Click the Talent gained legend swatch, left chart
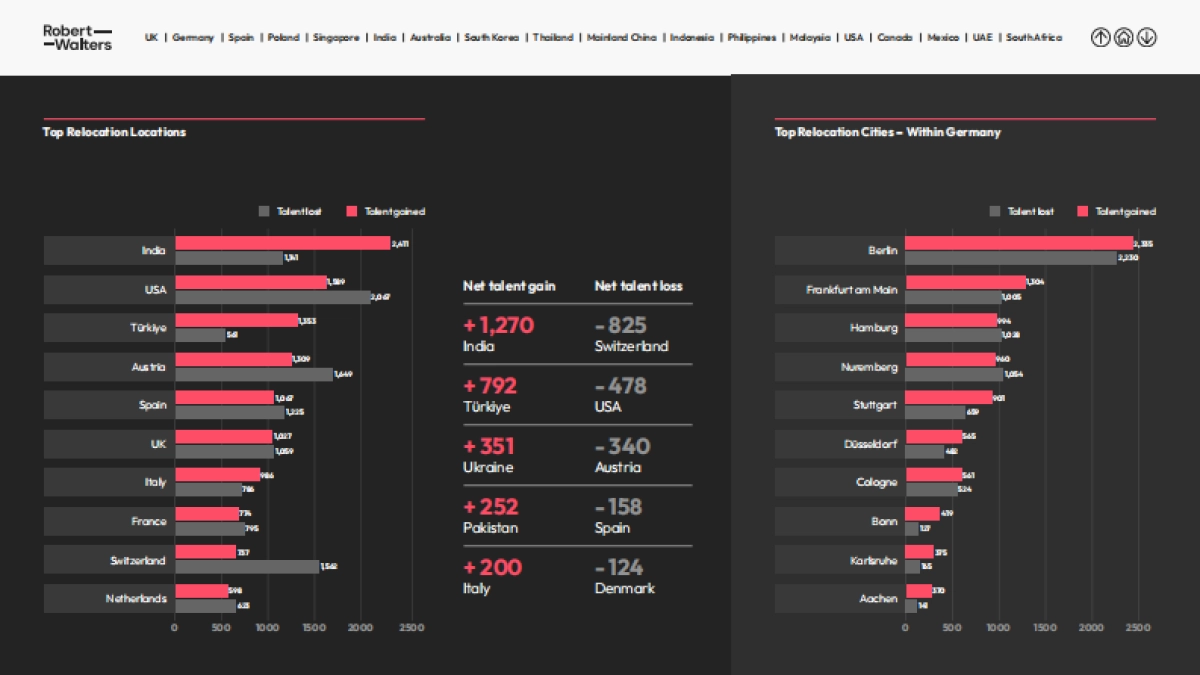Image resolution: width=1200 pixels, height=675 pixels. 352,211
